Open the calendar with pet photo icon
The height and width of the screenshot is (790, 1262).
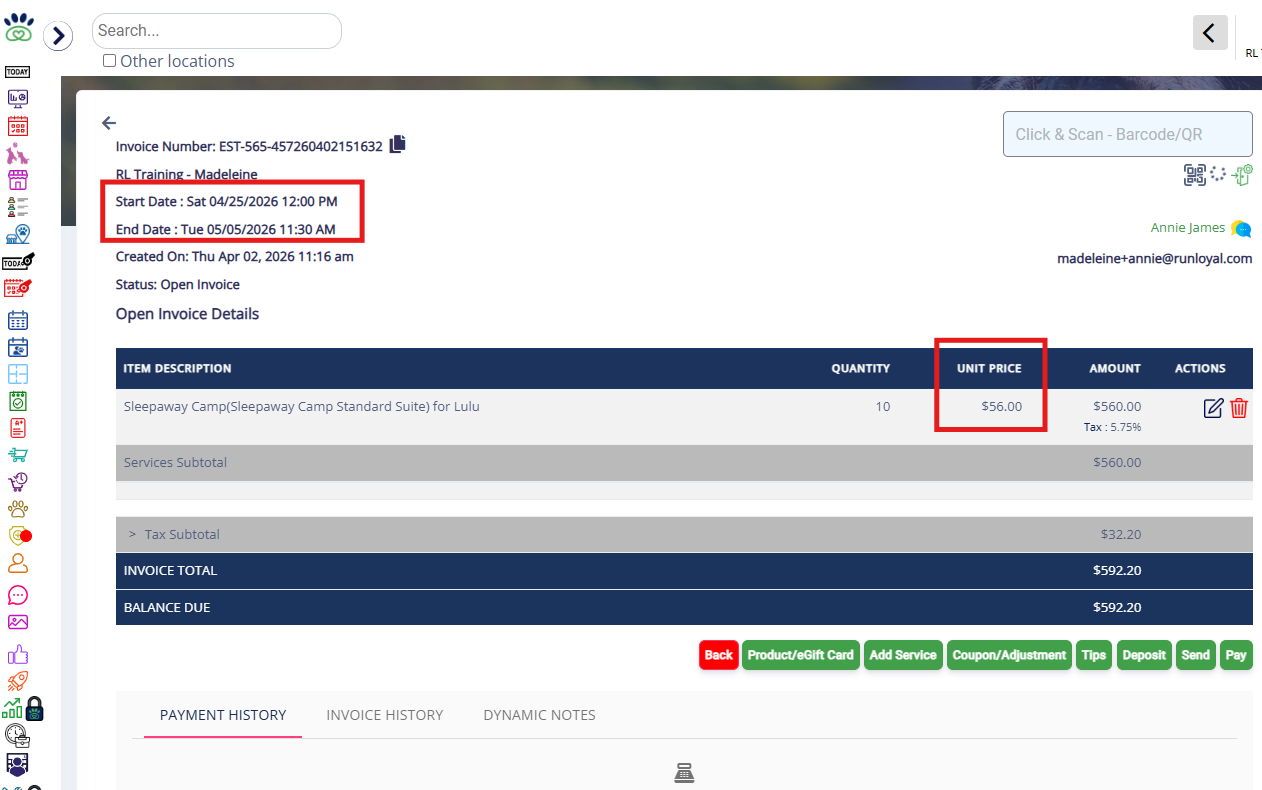[x=18, y=347]
